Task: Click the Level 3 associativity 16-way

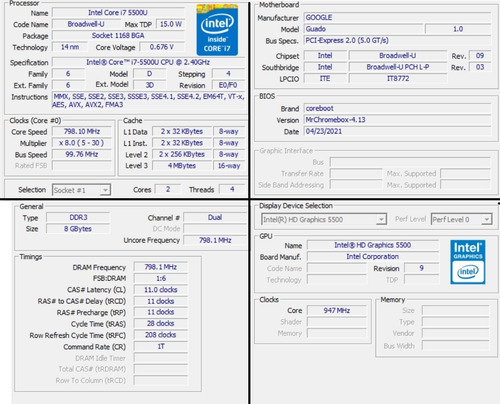Action: 229,166
